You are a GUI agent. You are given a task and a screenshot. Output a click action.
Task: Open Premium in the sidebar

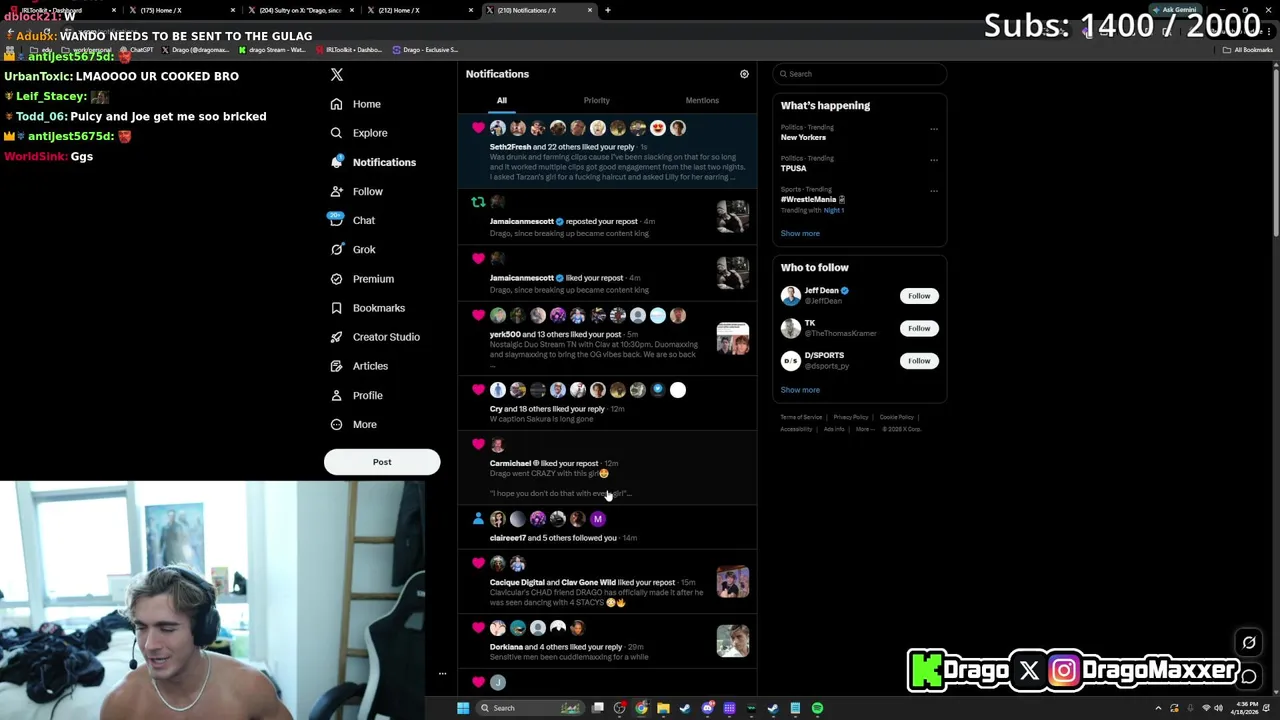point(361,279)
